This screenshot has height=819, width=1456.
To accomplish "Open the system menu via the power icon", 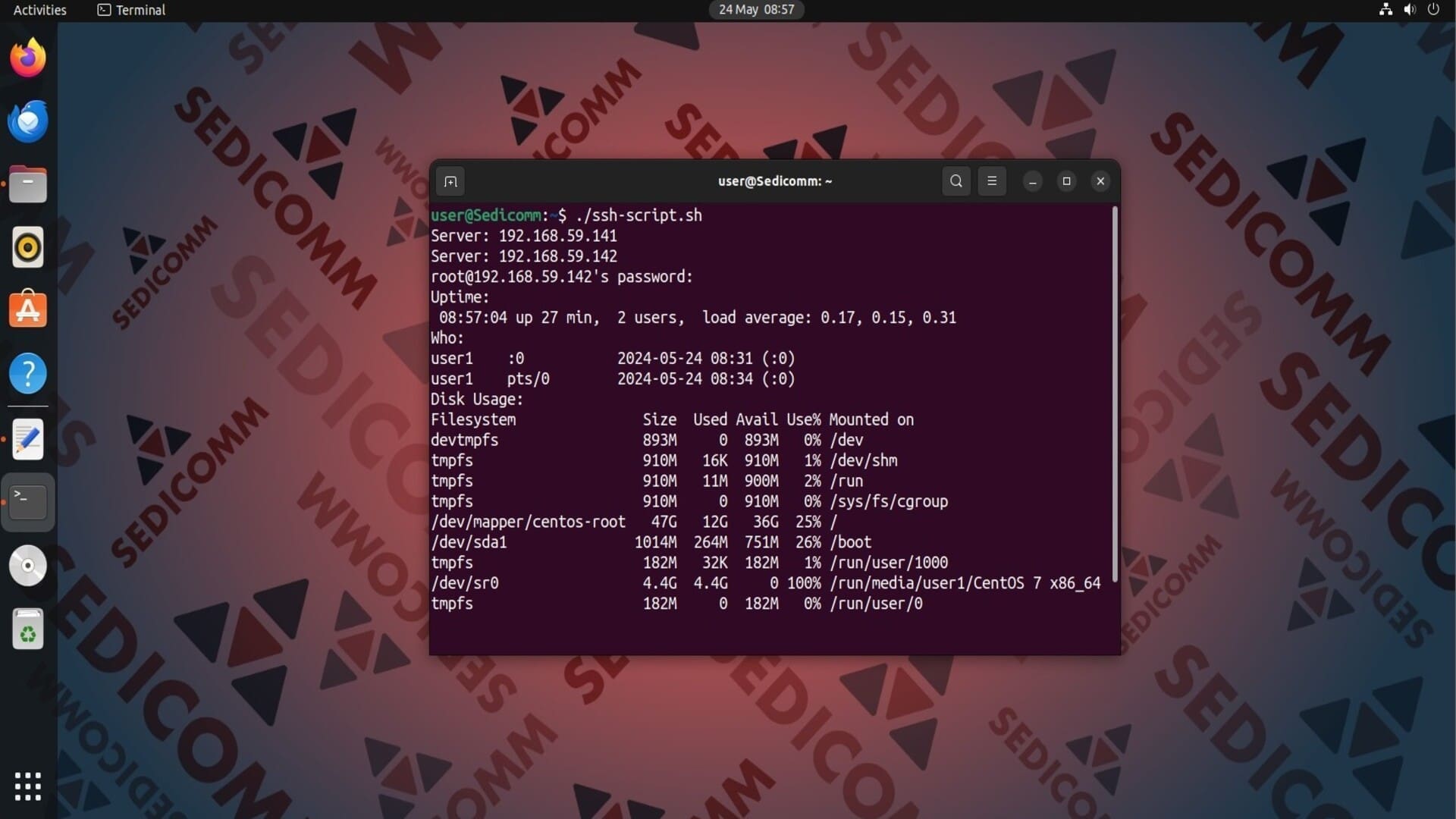I will [x=1433, y=10].
